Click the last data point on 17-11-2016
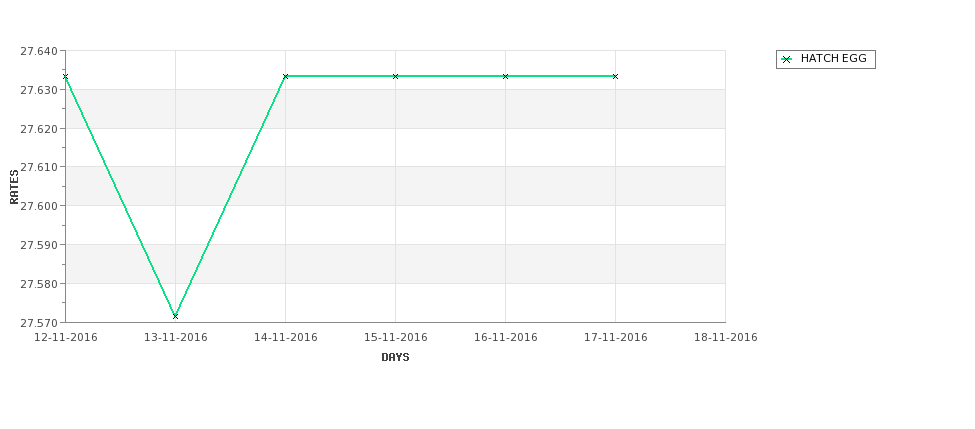This screenshot has width=975, height=429. tap(616, 76)
